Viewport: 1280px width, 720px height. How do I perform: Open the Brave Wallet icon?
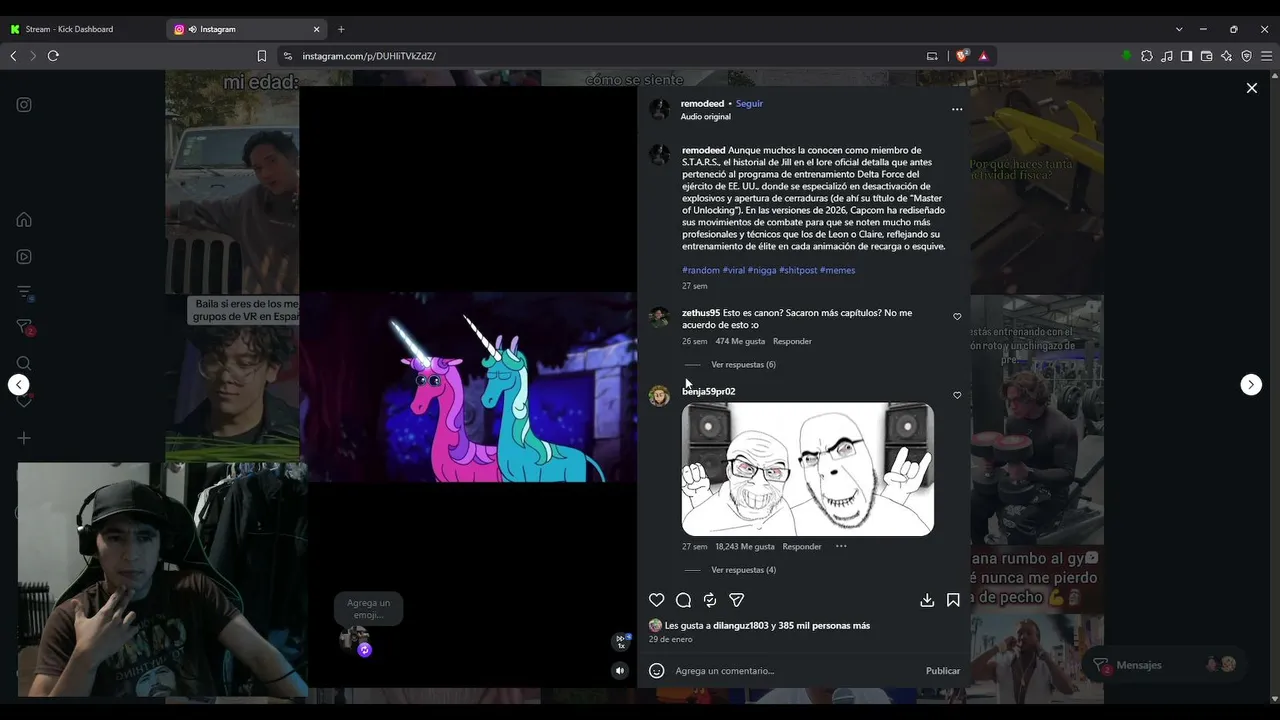[x=1206, y=56]
